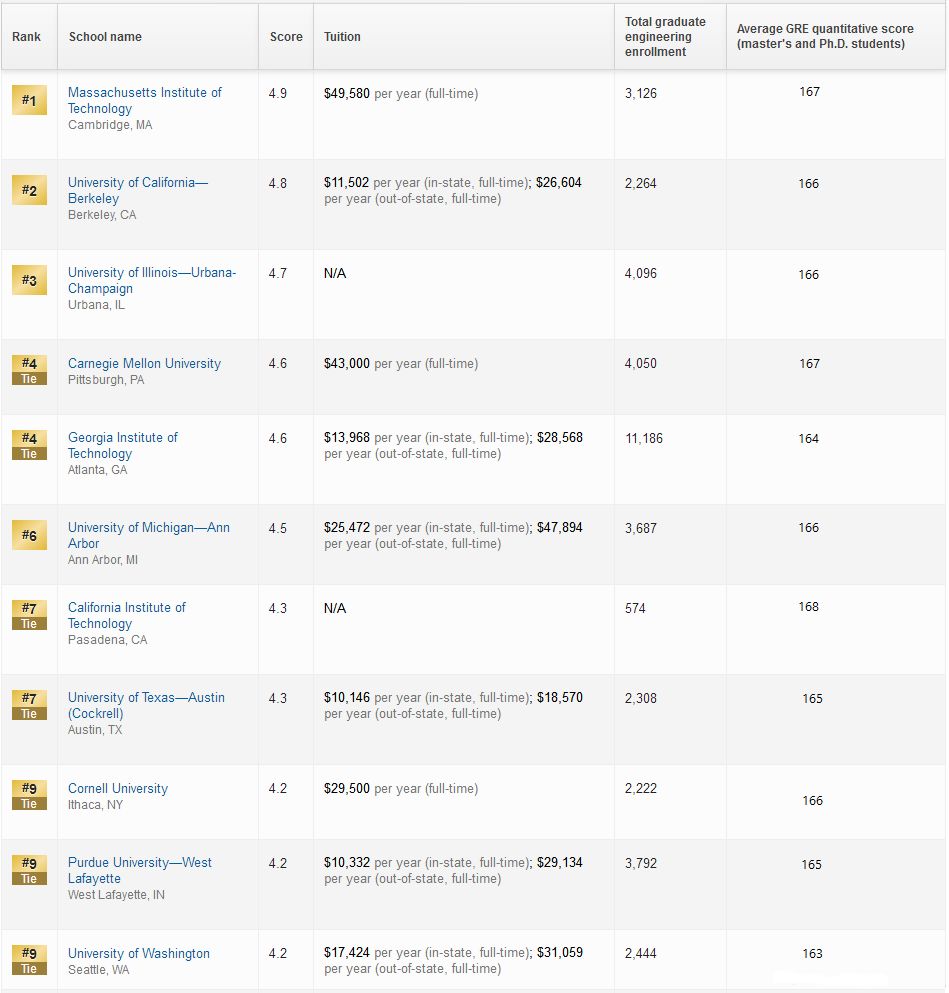The image size is (949, 993).
Task: Select enrollment value 2,444
Action: 641,953
